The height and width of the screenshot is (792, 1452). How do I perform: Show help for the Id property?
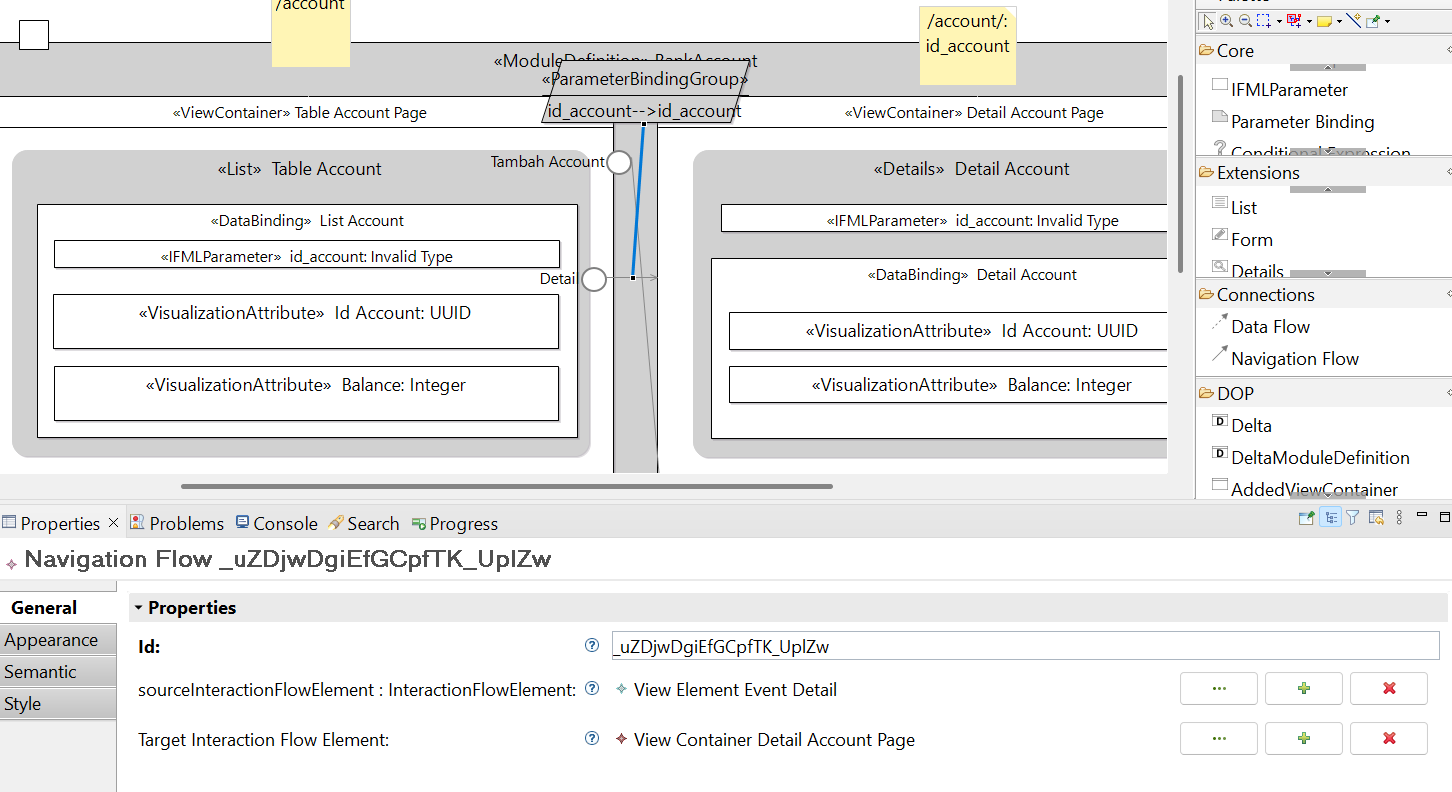(x=592, y=645)
